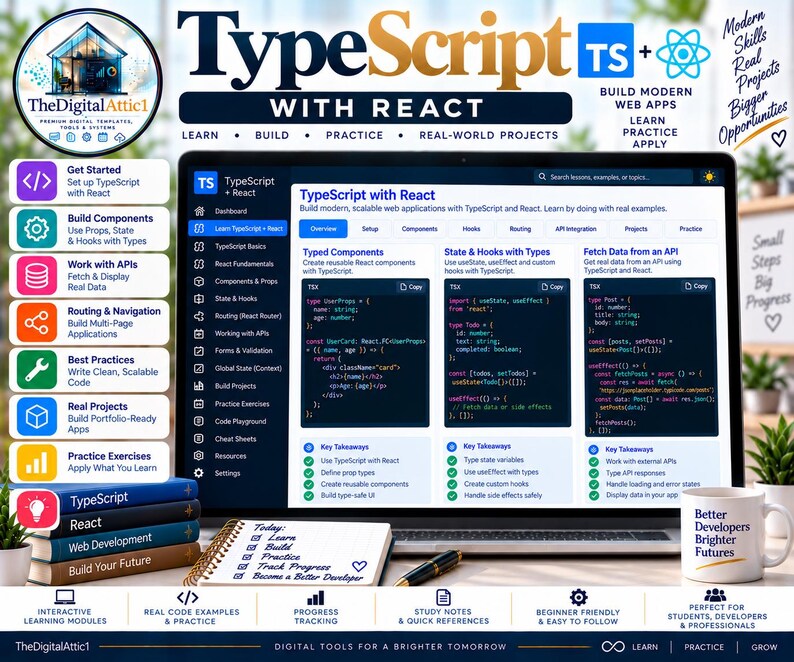Click the purple Get Started code icon
This screenshot has height=662, width=794.
pyautogui.click(x=36, y=181)
